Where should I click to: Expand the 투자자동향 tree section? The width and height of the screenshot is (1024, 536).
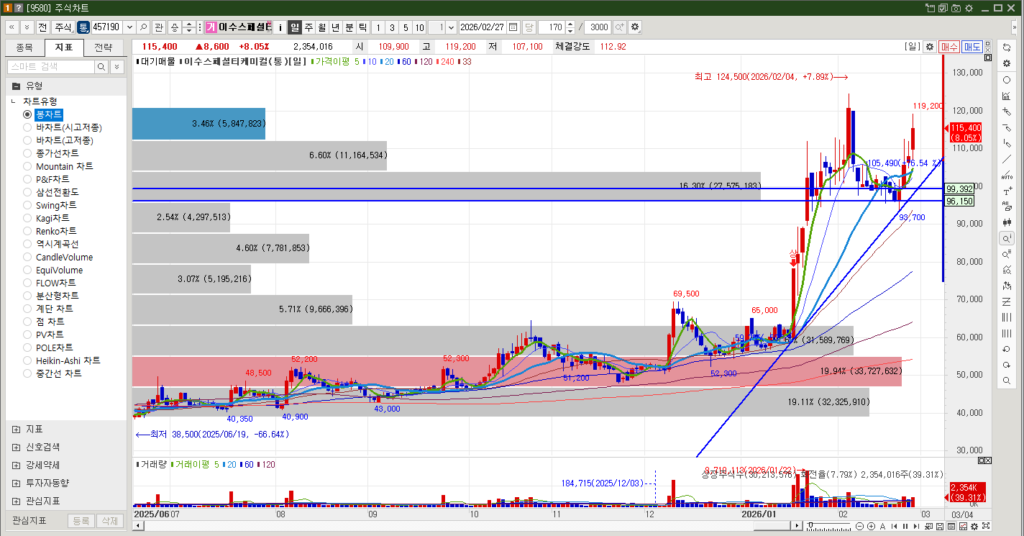tap(15, 483)
